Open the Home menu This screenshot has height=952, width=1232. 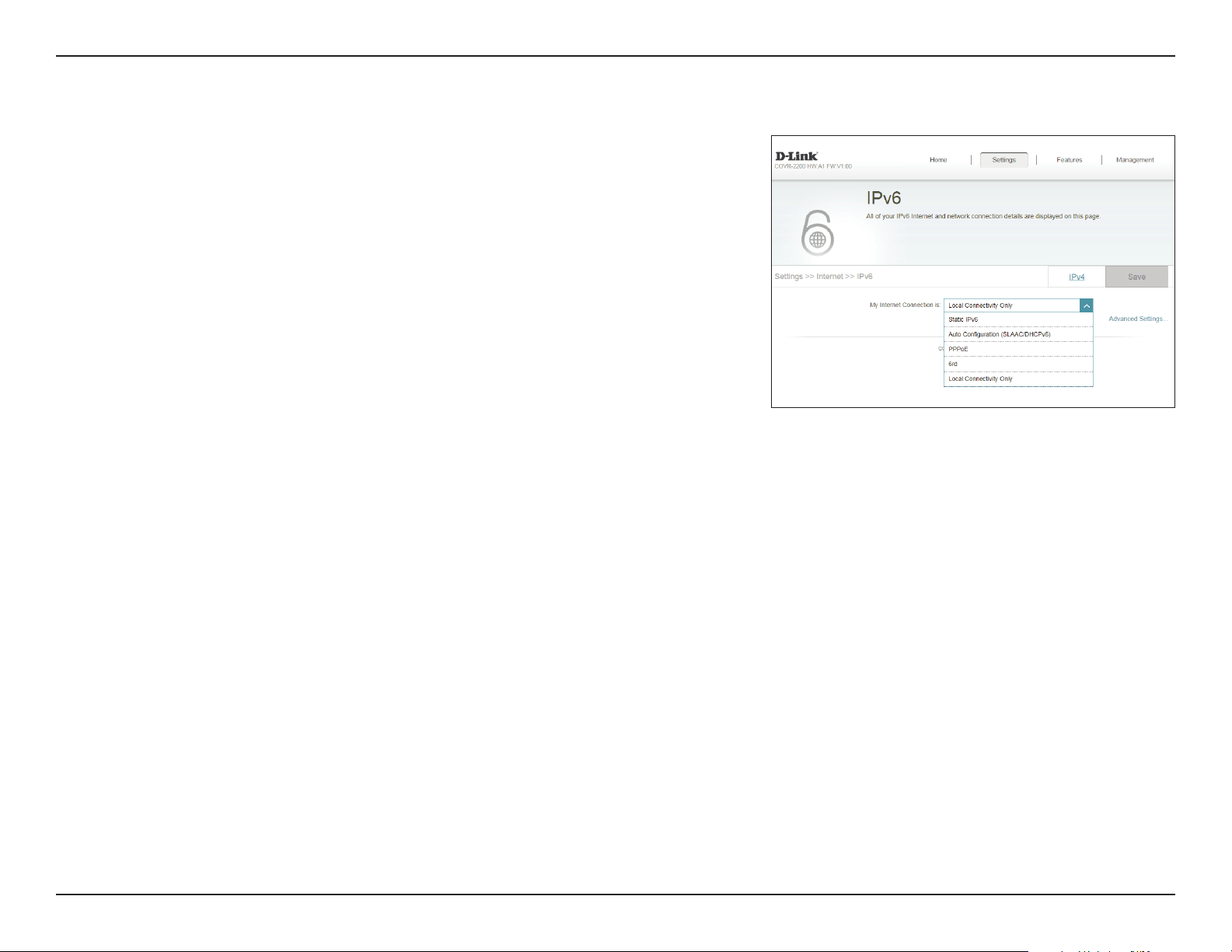pyautogui.click(x=938, y=160)
